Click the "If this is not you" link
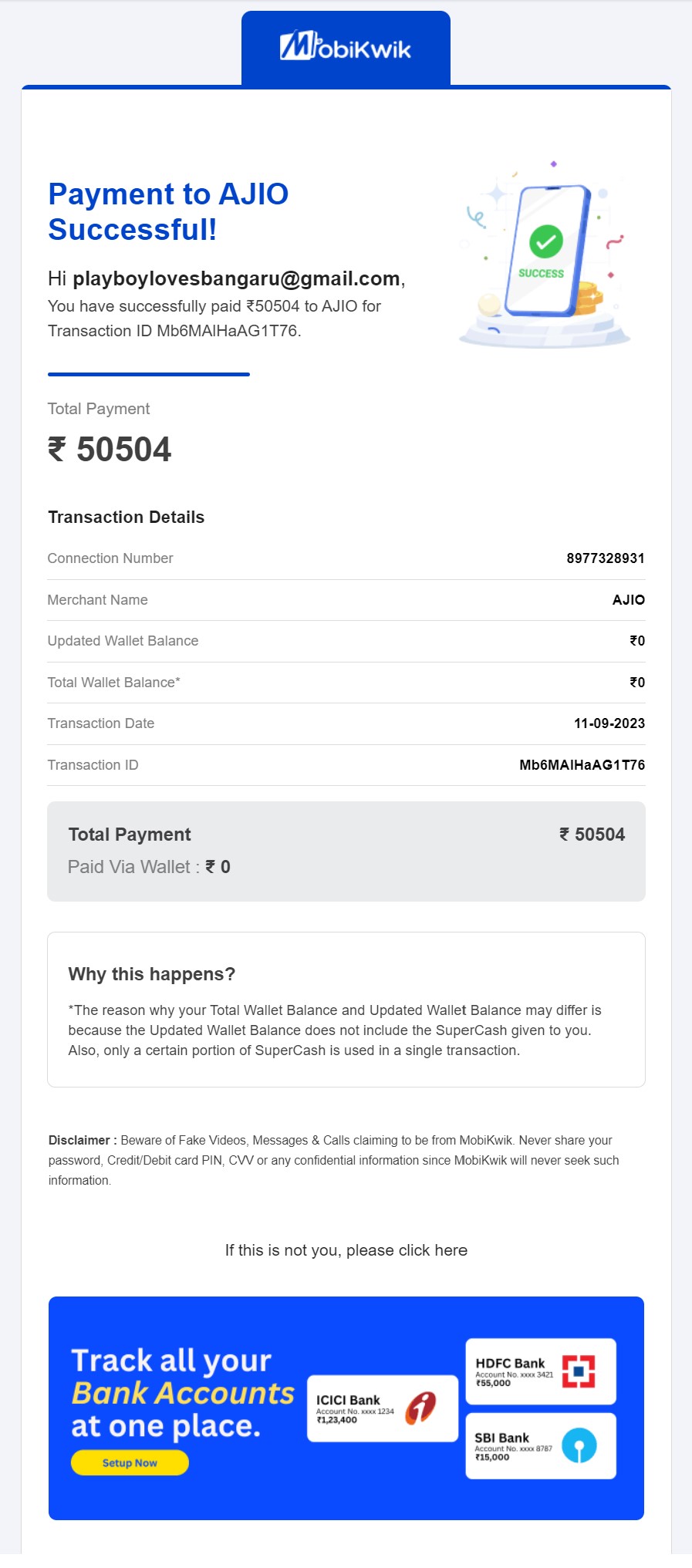This screenshot has width=692, height=1568. tap(346, 1250)
